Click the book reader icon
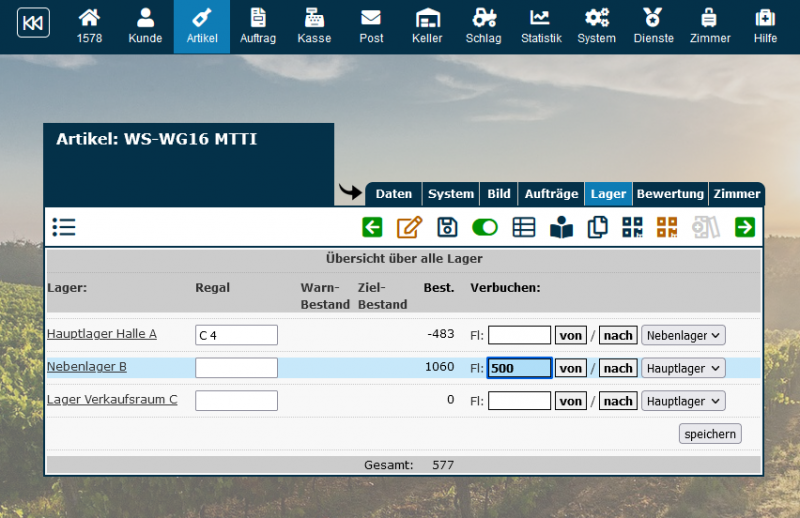Screen dimensions: 800x518 [x=561, y=227]
